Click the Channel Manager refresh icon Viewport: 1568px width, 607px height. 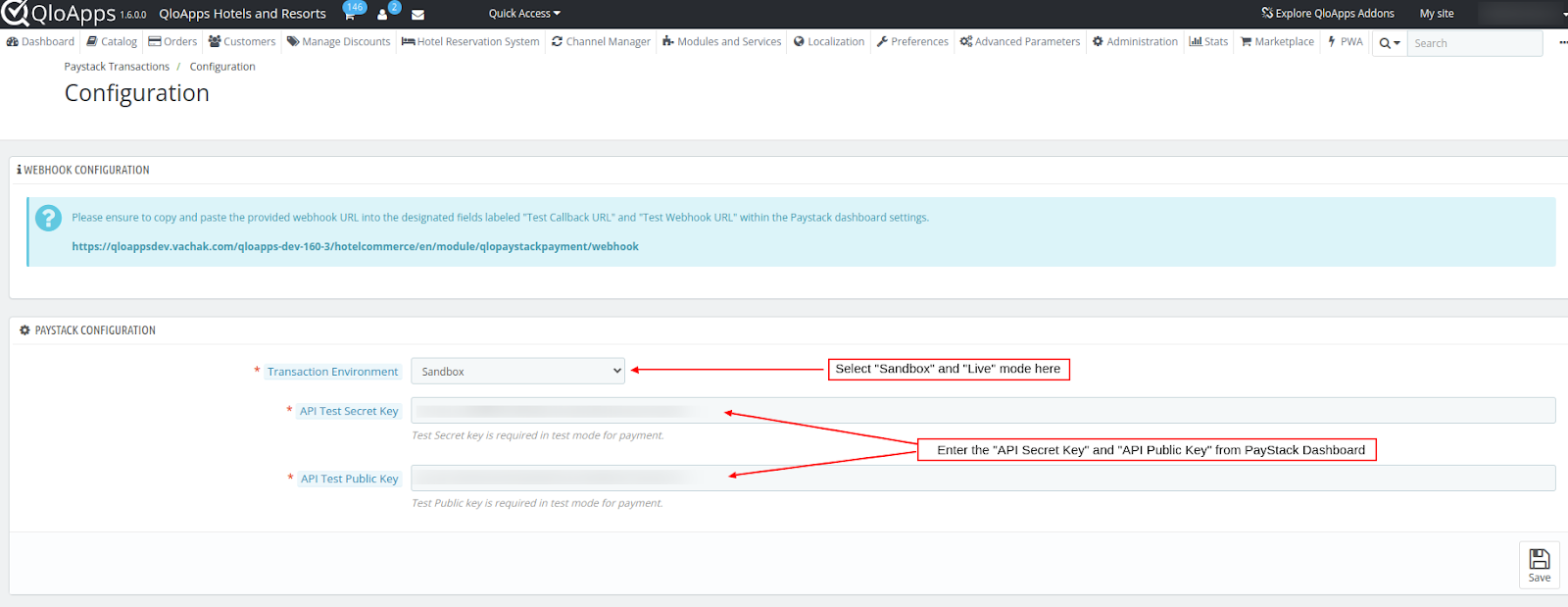click(x=557, y=42)
